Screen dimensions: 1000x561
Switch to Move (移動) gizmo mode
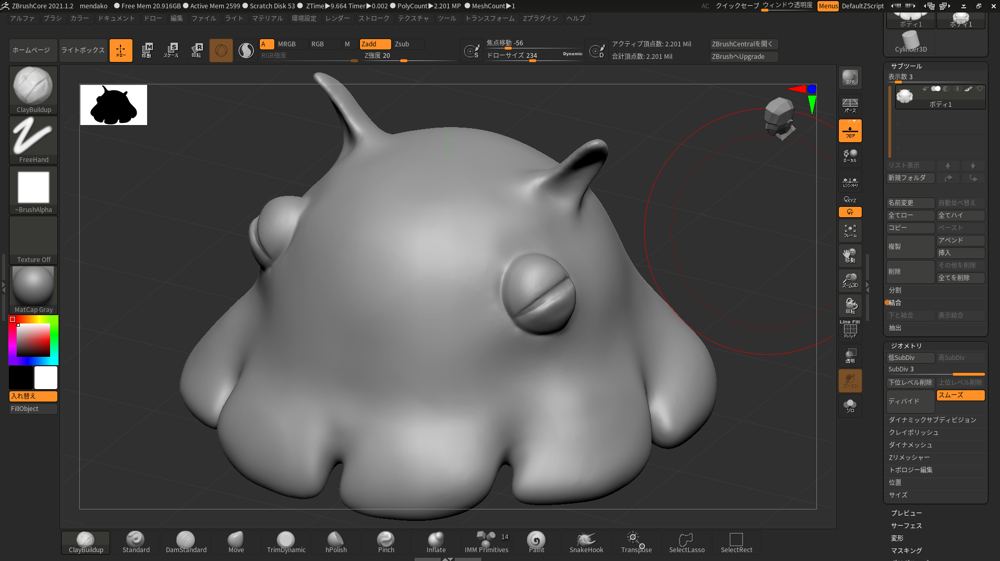[147, 50]
